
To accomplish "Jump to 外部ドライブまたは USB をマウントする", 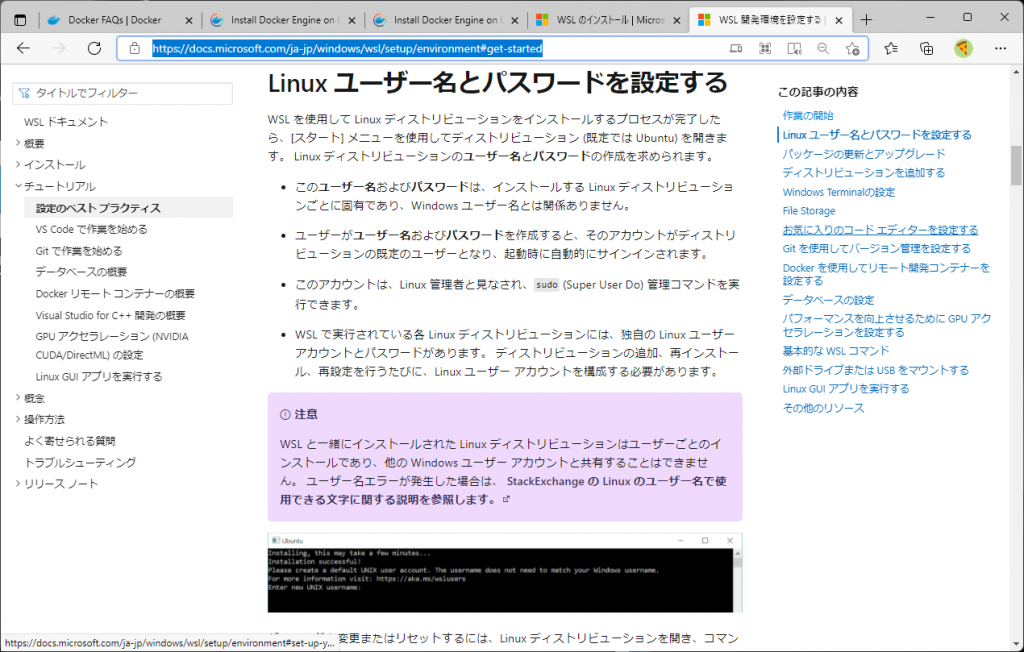I will [x=876, y=370].
